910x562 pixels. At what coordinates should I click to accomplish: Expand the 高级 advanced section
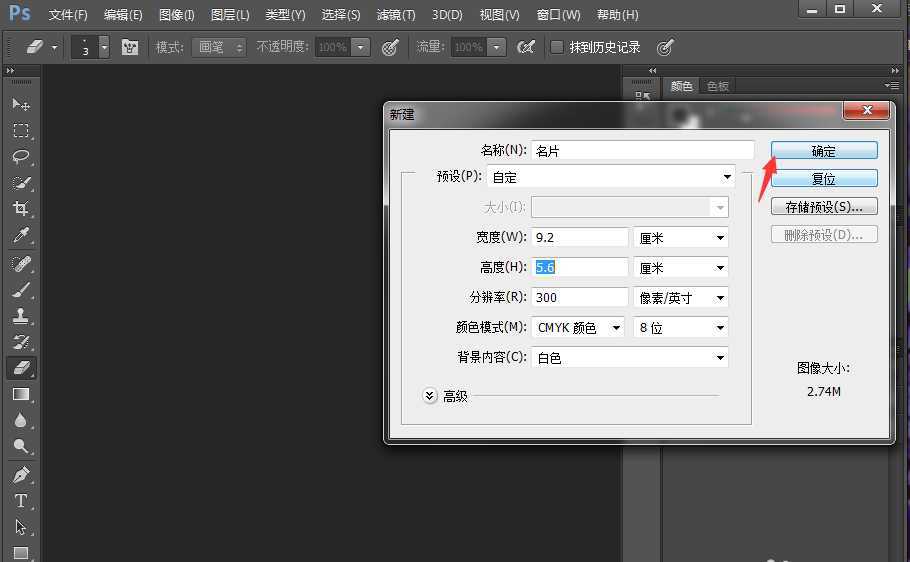(x=430, y=396)
